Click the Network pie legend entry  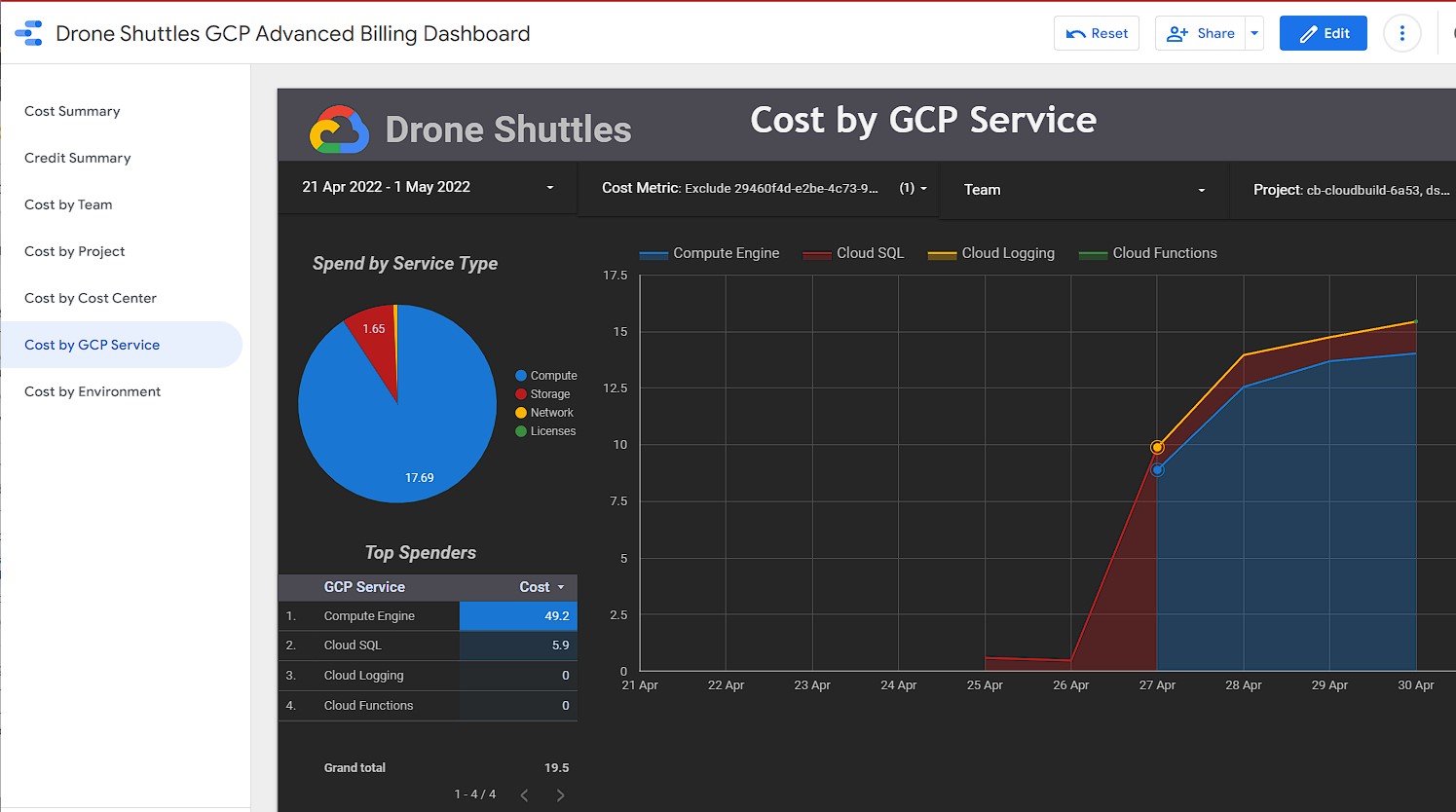tap(544, 413)
